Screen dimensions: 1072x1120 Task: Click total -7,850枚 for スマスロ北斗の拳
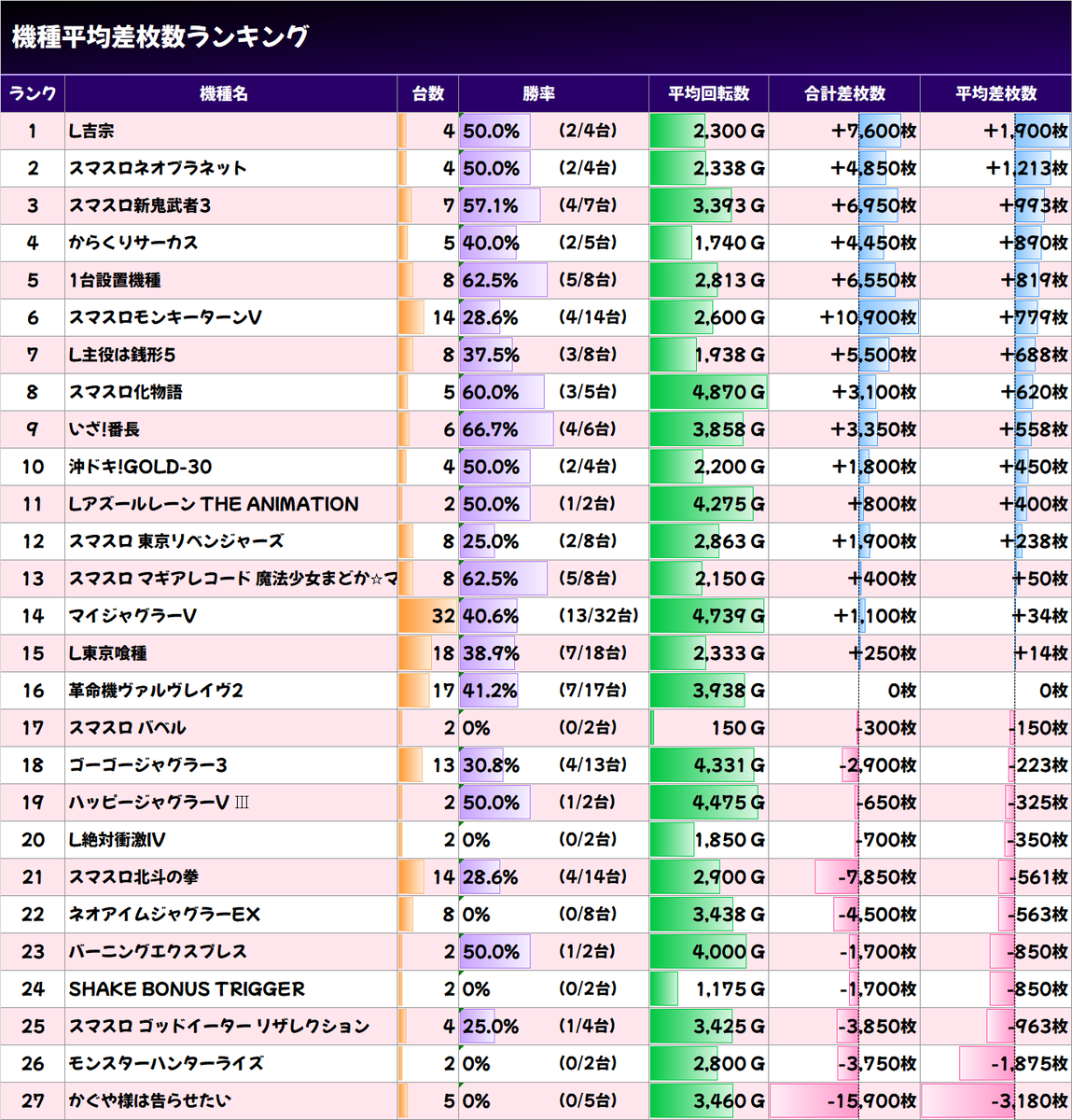point(877,877)
